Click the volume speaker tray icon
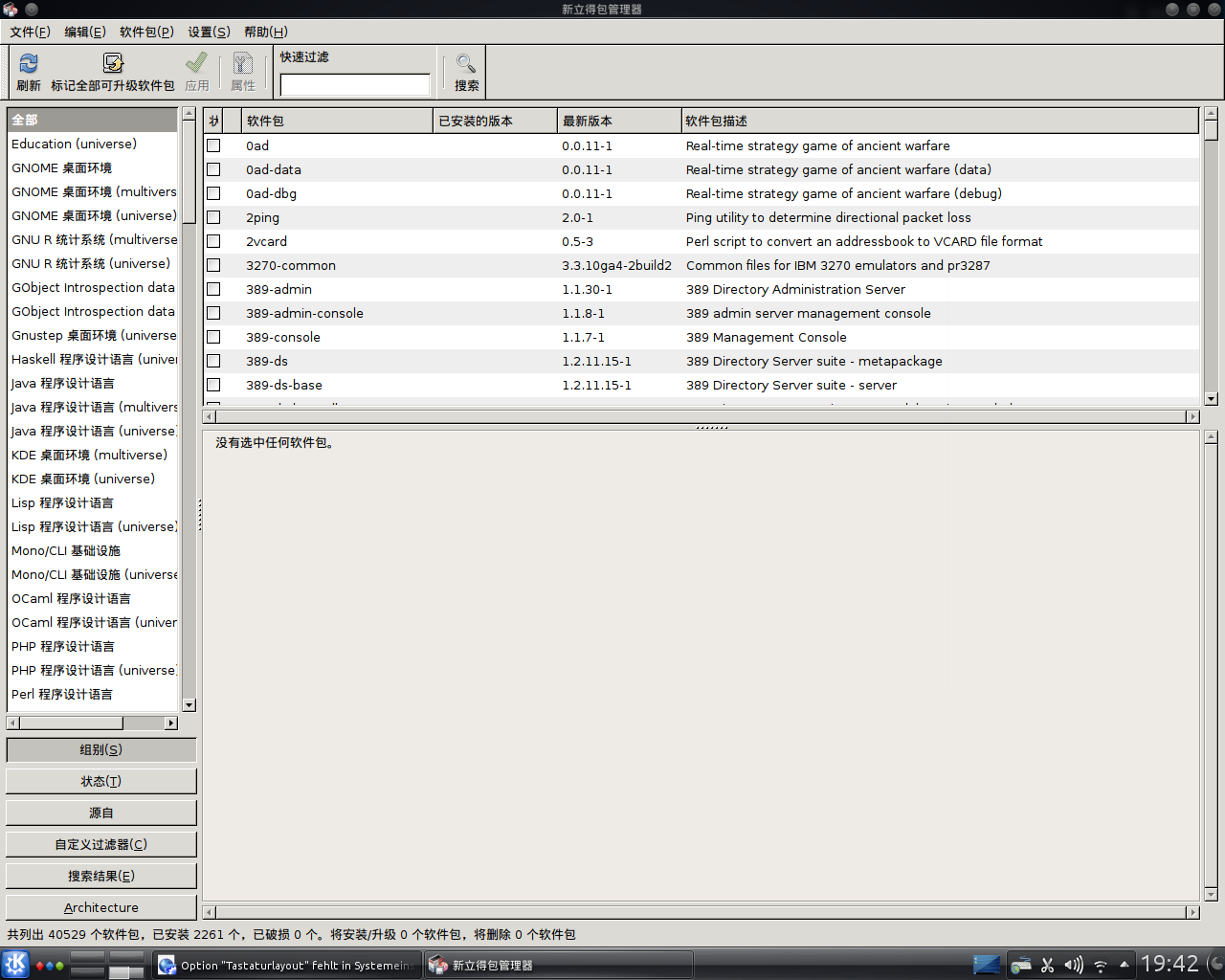1225x980 pixels. pos(1074,965)
